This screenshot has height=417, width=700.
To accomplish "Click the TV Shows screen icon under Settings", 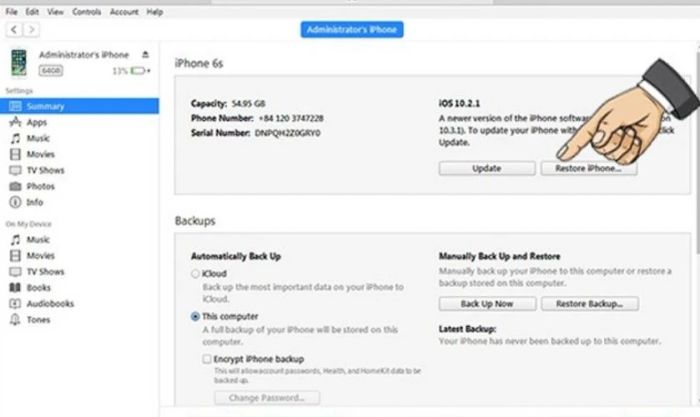I will coord(15,170).
